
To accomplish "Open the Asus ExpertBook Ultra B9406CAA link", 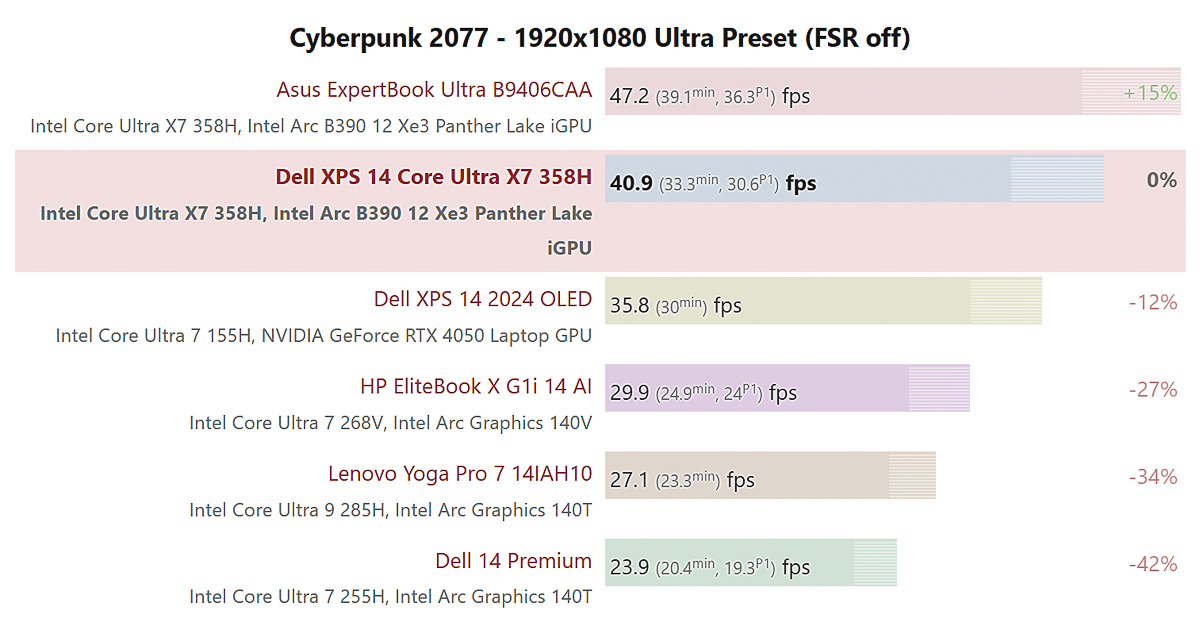I will tap(434, 90).
